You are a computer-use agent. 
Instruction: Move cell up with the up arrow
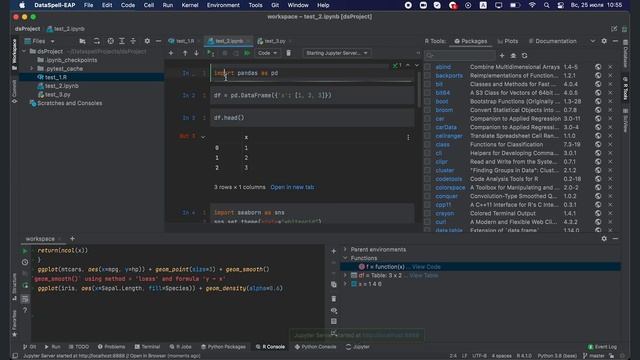pos(185,53)
